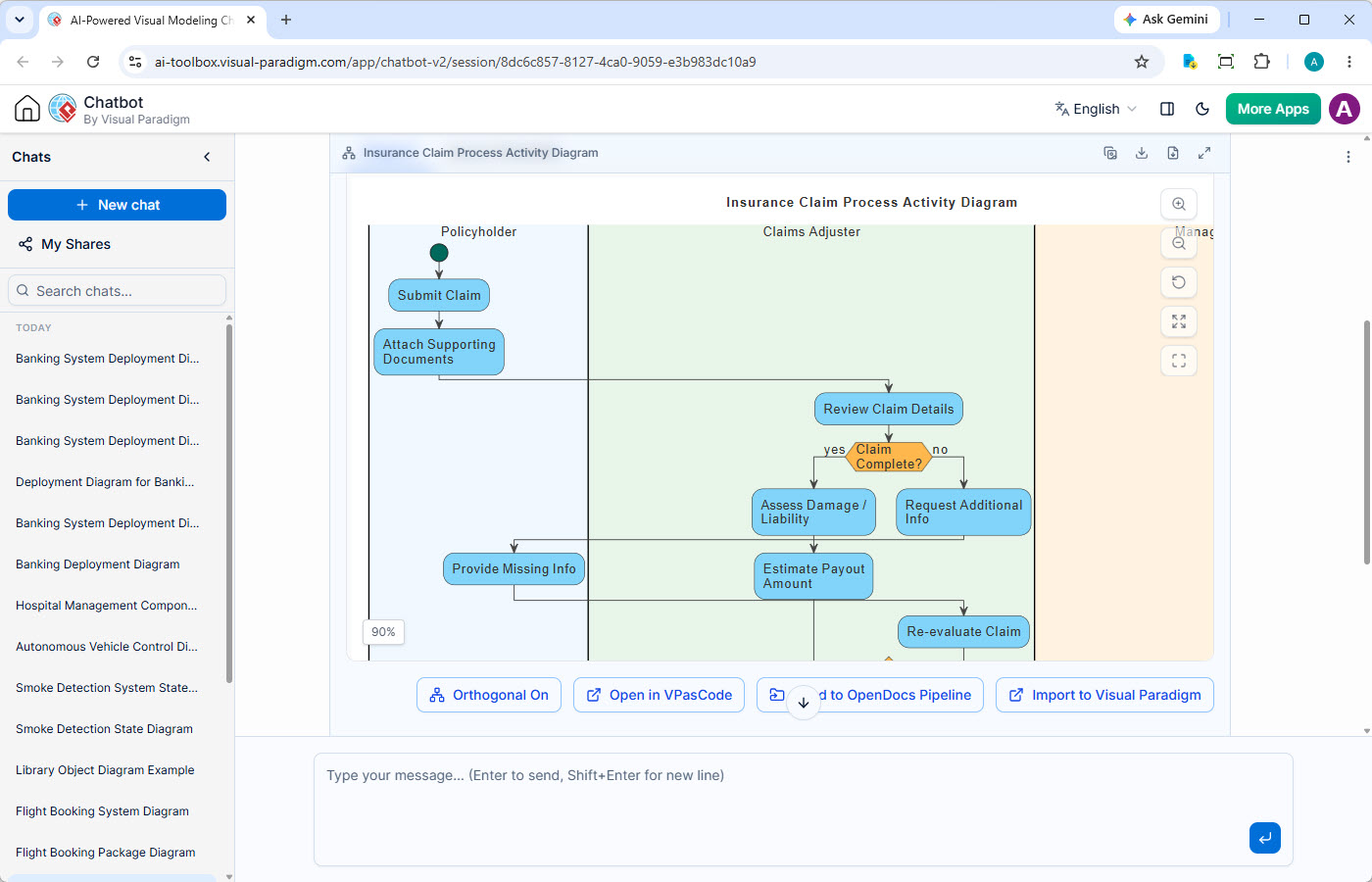
Task: Focus the Search chats field
Action: (x=117, y=291)
